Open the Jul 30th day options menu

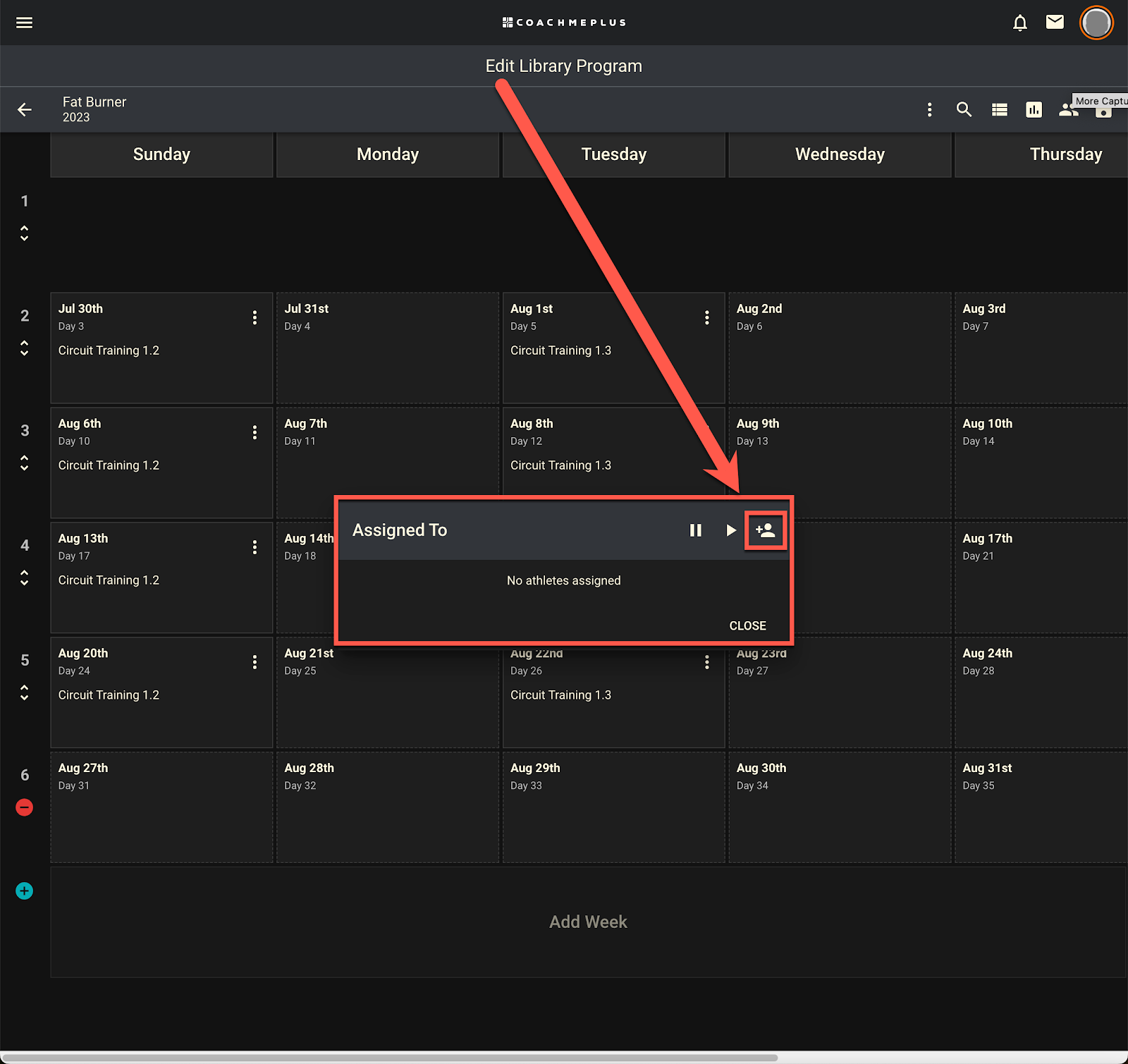coord(255,317)
